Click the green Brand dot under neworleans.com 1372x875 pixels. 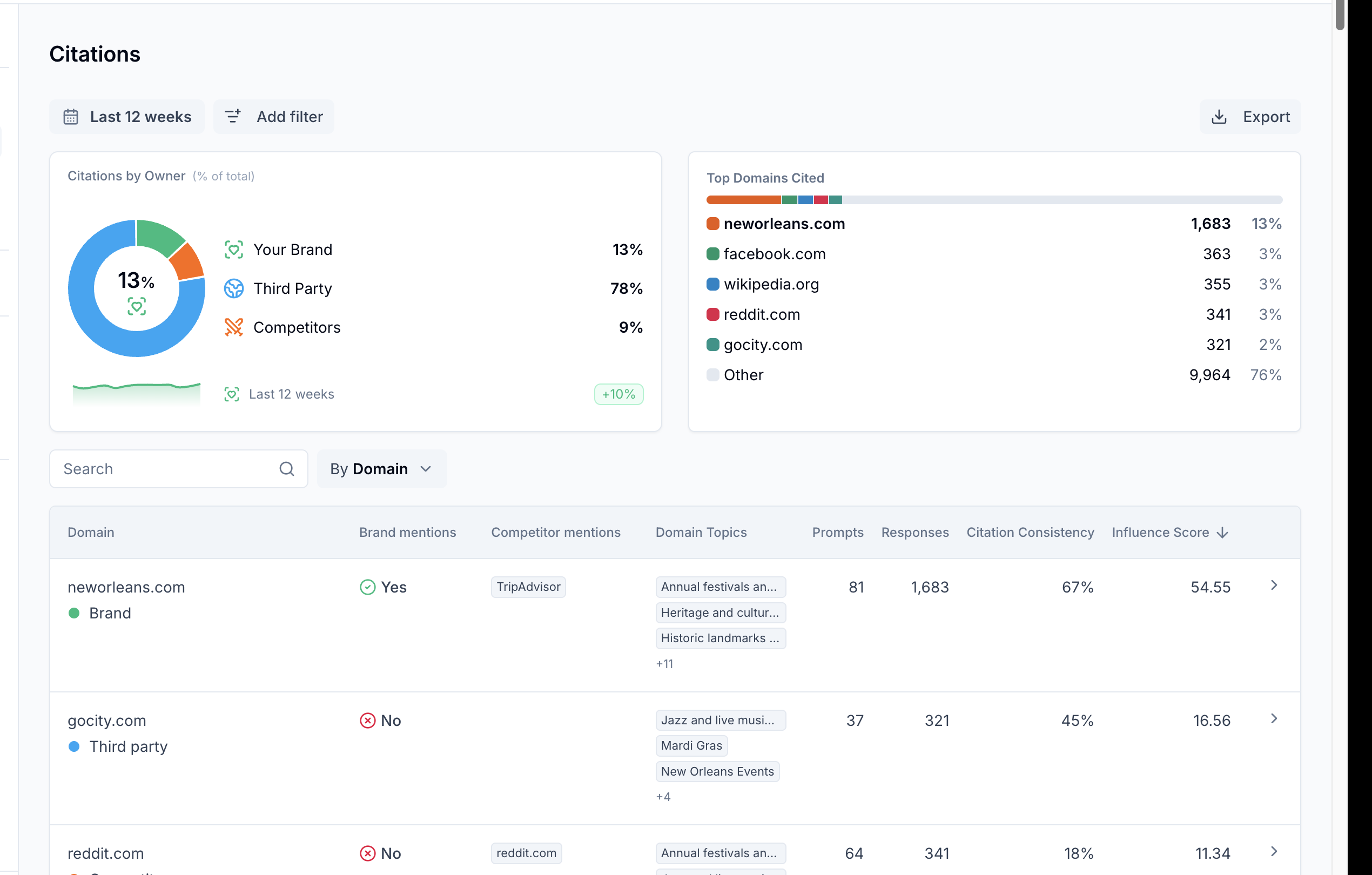[73, 613]
